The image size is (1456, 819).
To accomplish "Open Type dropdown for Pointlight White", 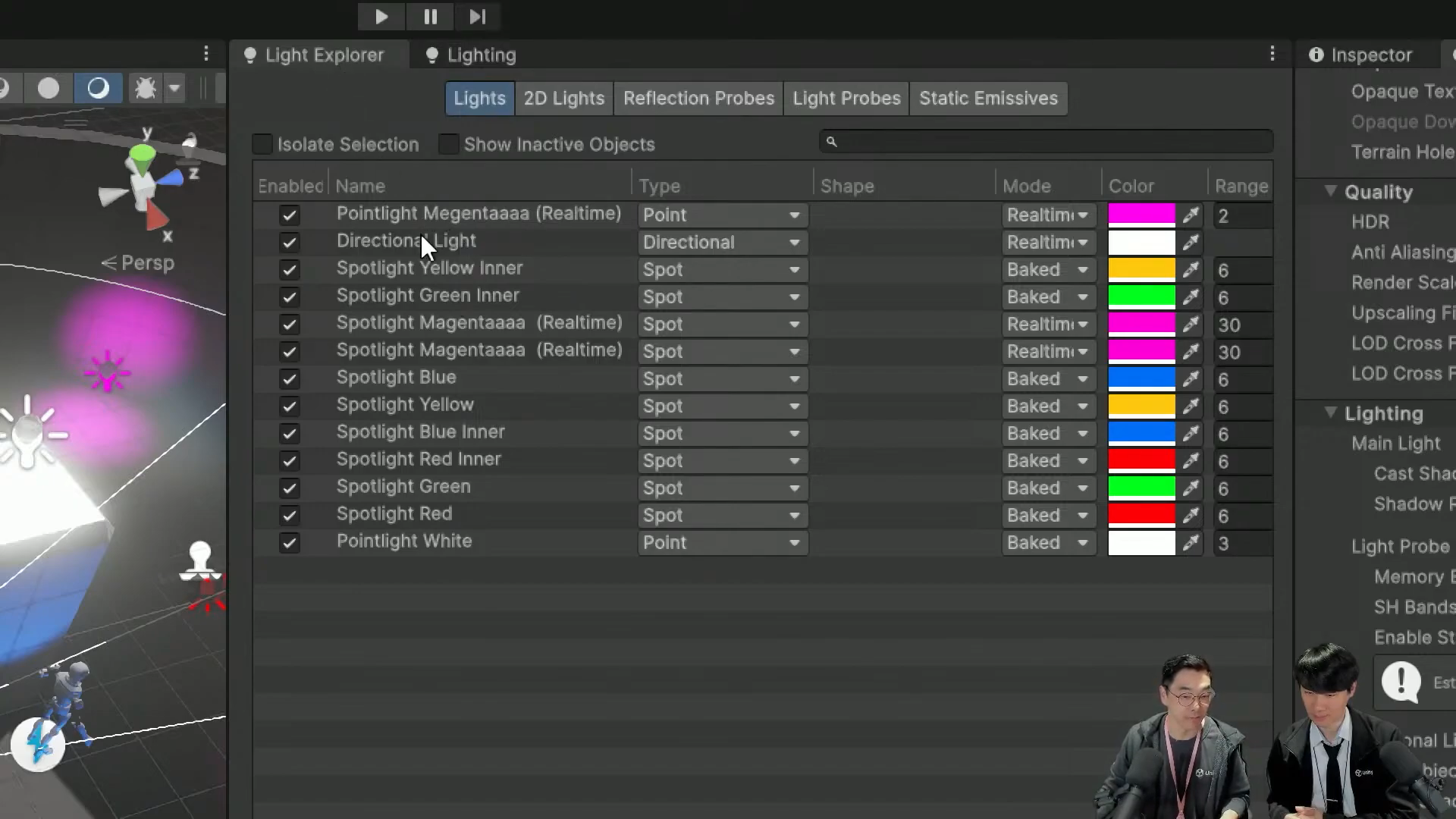I will [722, 542].
